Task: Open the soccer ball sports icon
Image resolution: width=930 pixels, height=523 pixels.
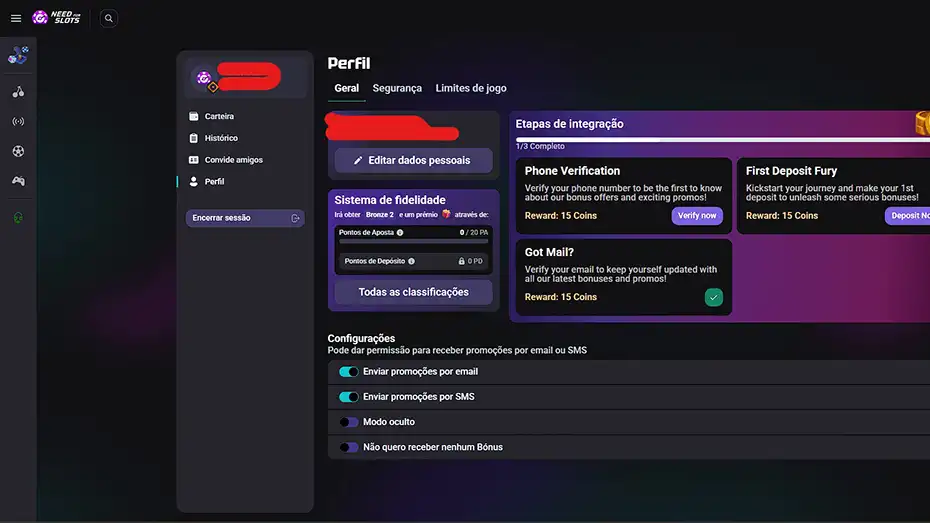Action: [18, 152]
